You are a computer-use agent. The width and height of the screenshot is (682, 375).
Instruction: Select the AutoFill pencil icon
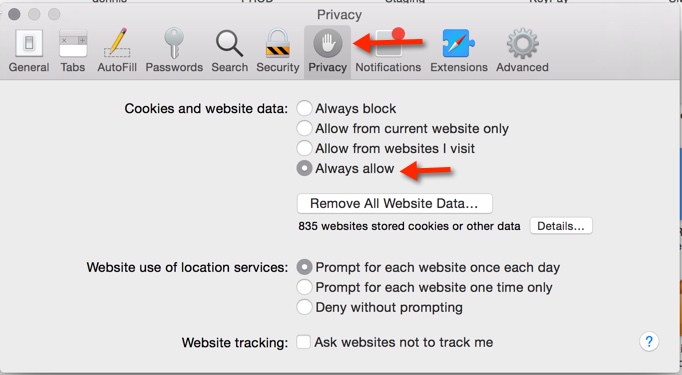coord(117,44)
